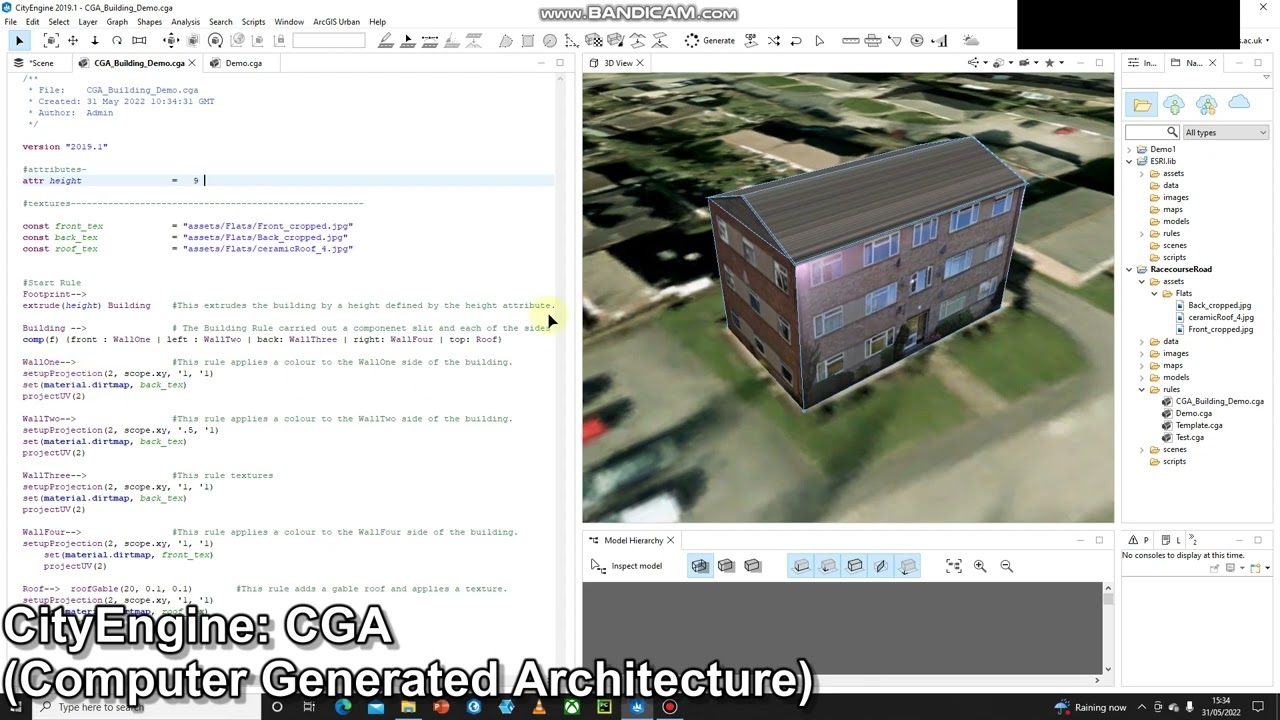Open Microsoft Edge from the taskbar
Screen dimensions: 1280x720
[343, 707]
